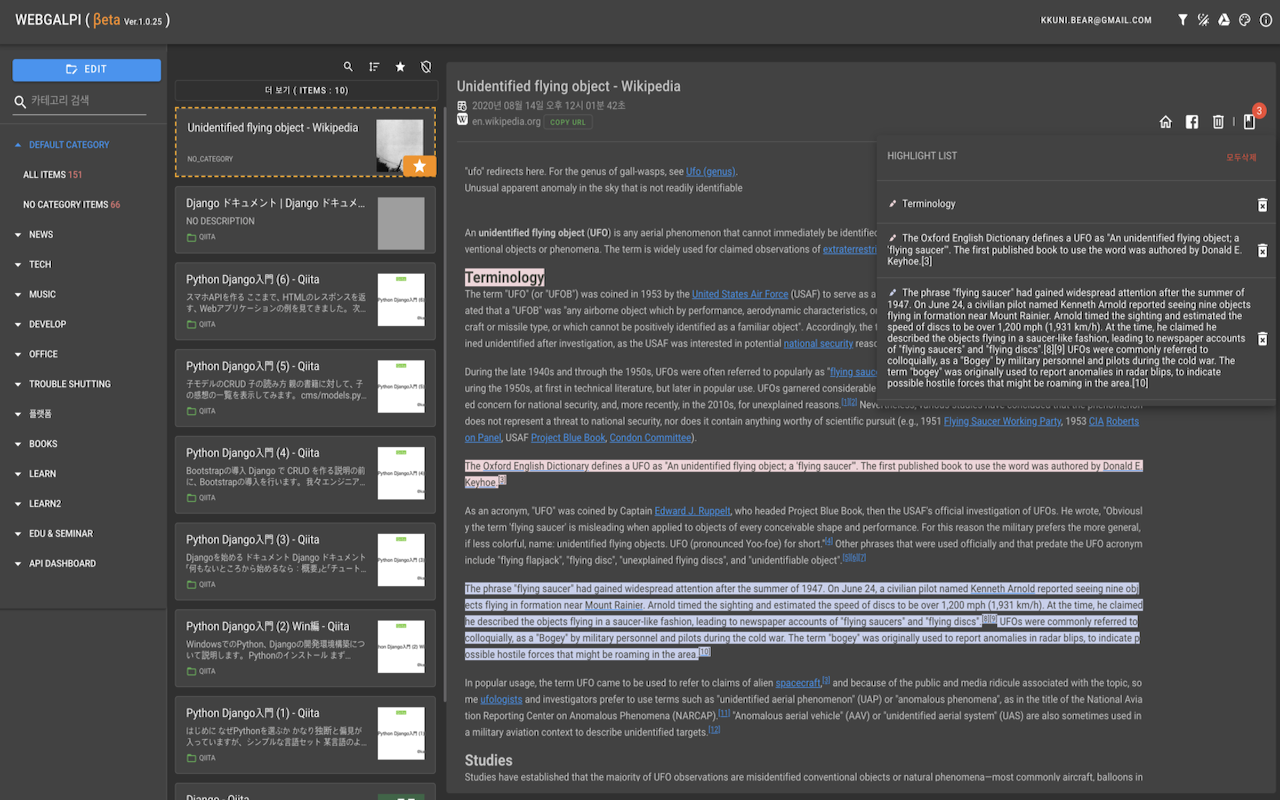The height and width of the screenshot is (800, 1280).
Task: Expand the BOOKS category
Action: (43, 444)
